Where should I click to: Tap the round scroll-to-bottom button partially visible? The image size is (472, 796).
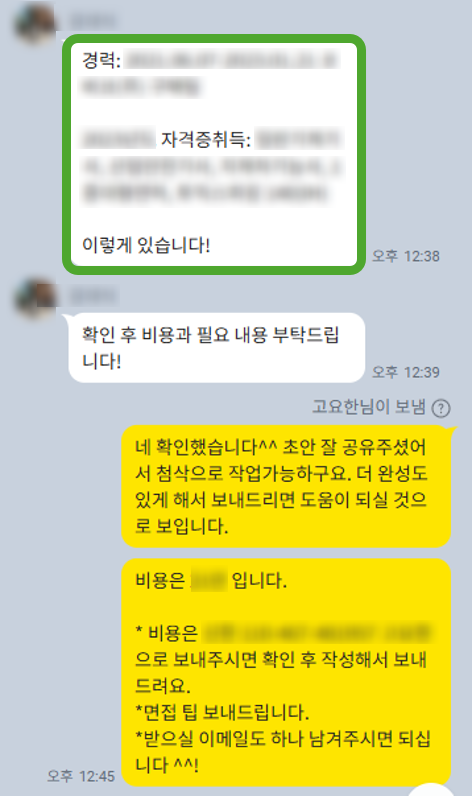[x=431, y=789]
